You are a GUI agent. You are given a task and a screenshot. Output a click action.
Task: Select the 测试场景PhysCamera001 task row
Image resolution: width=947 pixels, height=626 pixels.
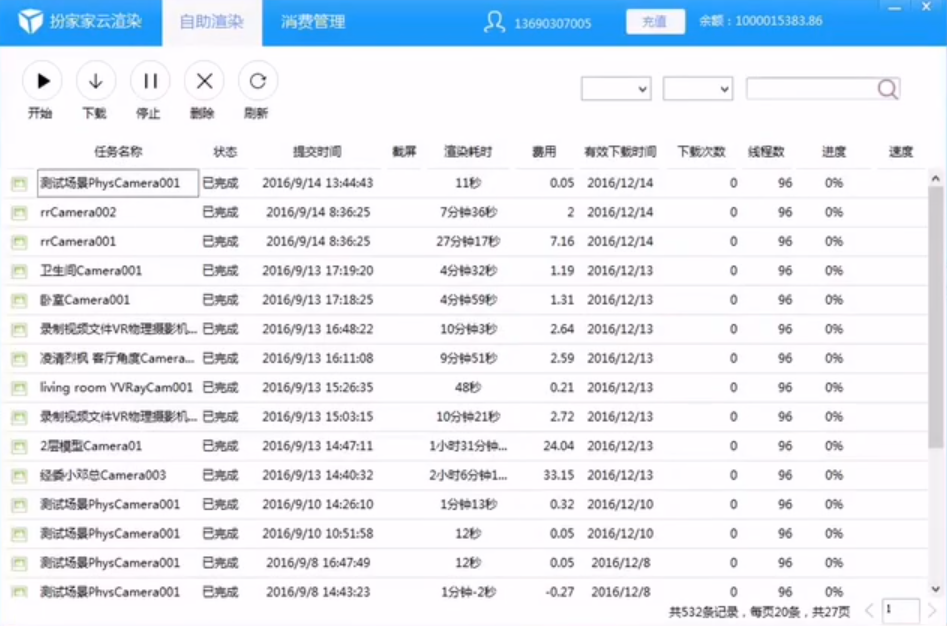point(118,183)
